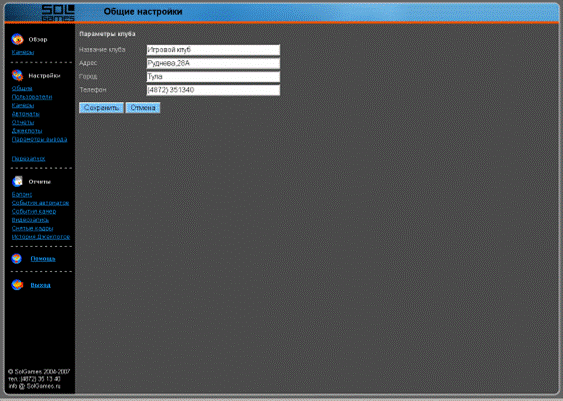Click the Название клуба label
563x401 pixels.
(102, 50)
